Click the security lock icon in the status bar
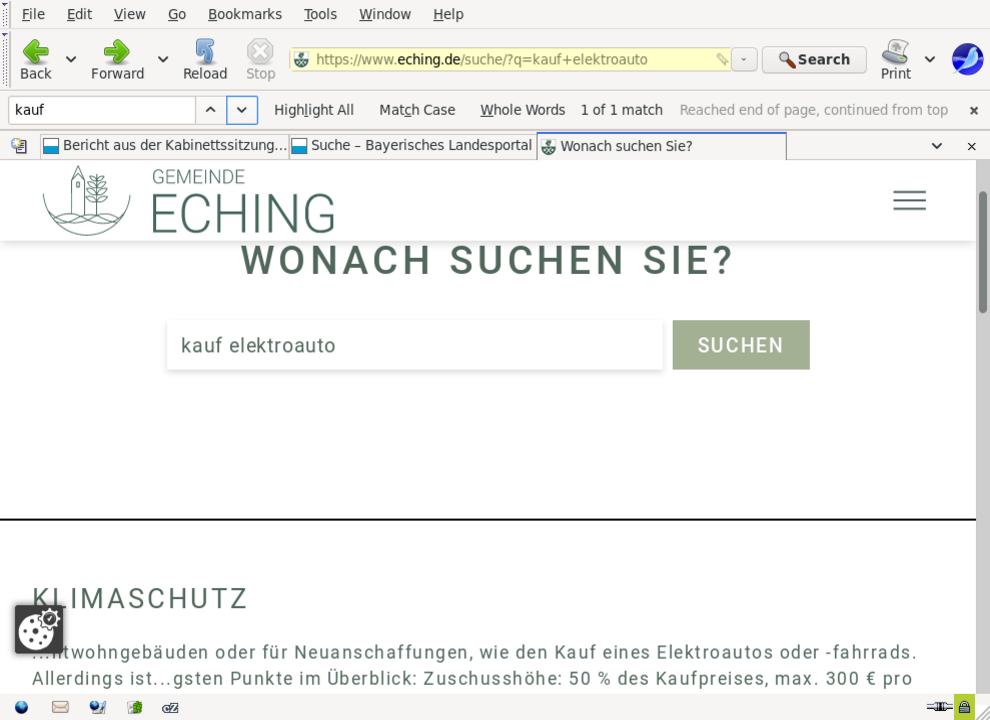Screen dimensions: 990x720 tap(964, 707)
